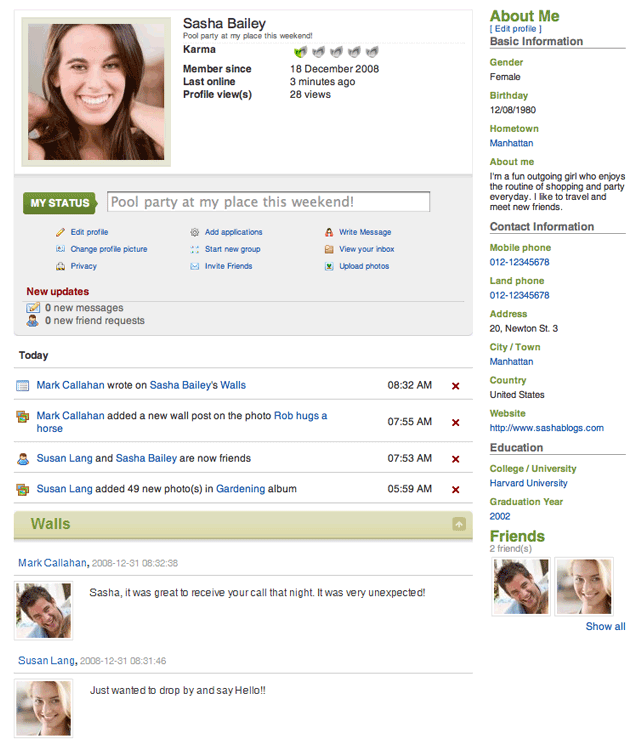Delete the Gardening album activity entry
The image size is (640, 745).
(x=456, y=490)
